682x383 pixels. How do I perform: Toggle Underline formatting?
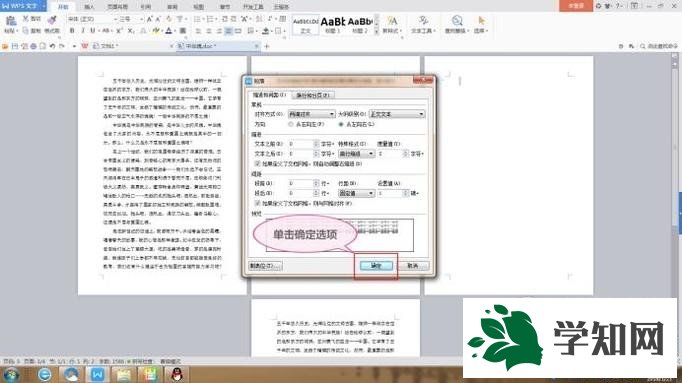point(92,30)
